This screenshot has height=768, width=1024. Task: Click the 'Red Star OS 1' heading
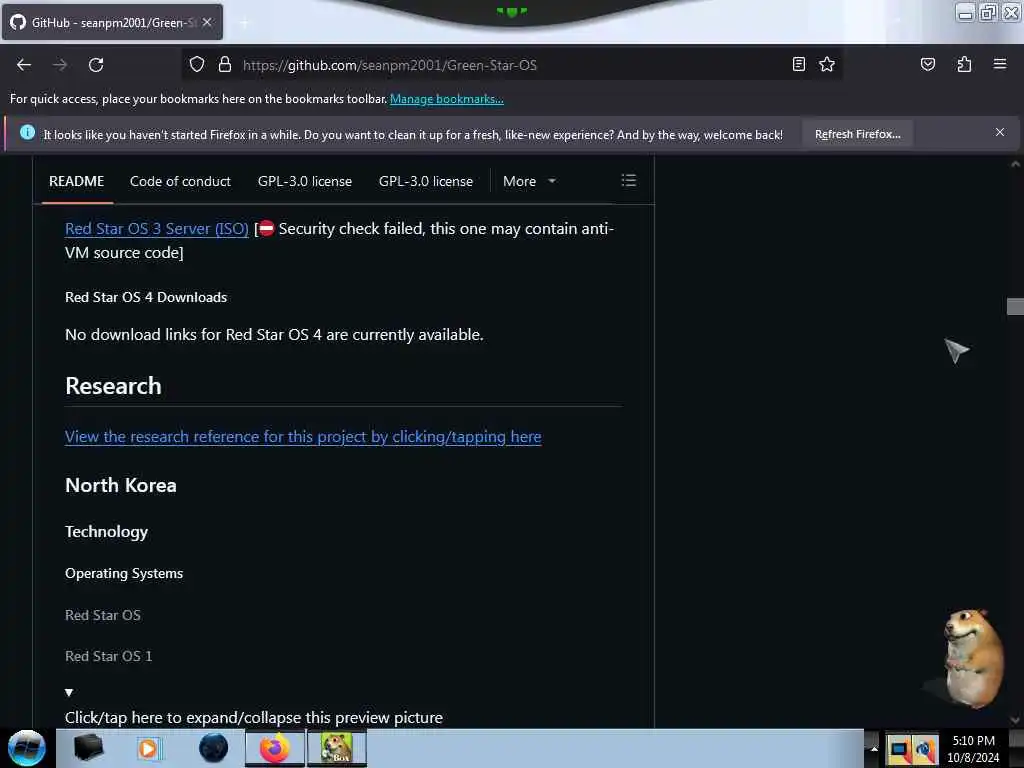(x=108, y=656)
